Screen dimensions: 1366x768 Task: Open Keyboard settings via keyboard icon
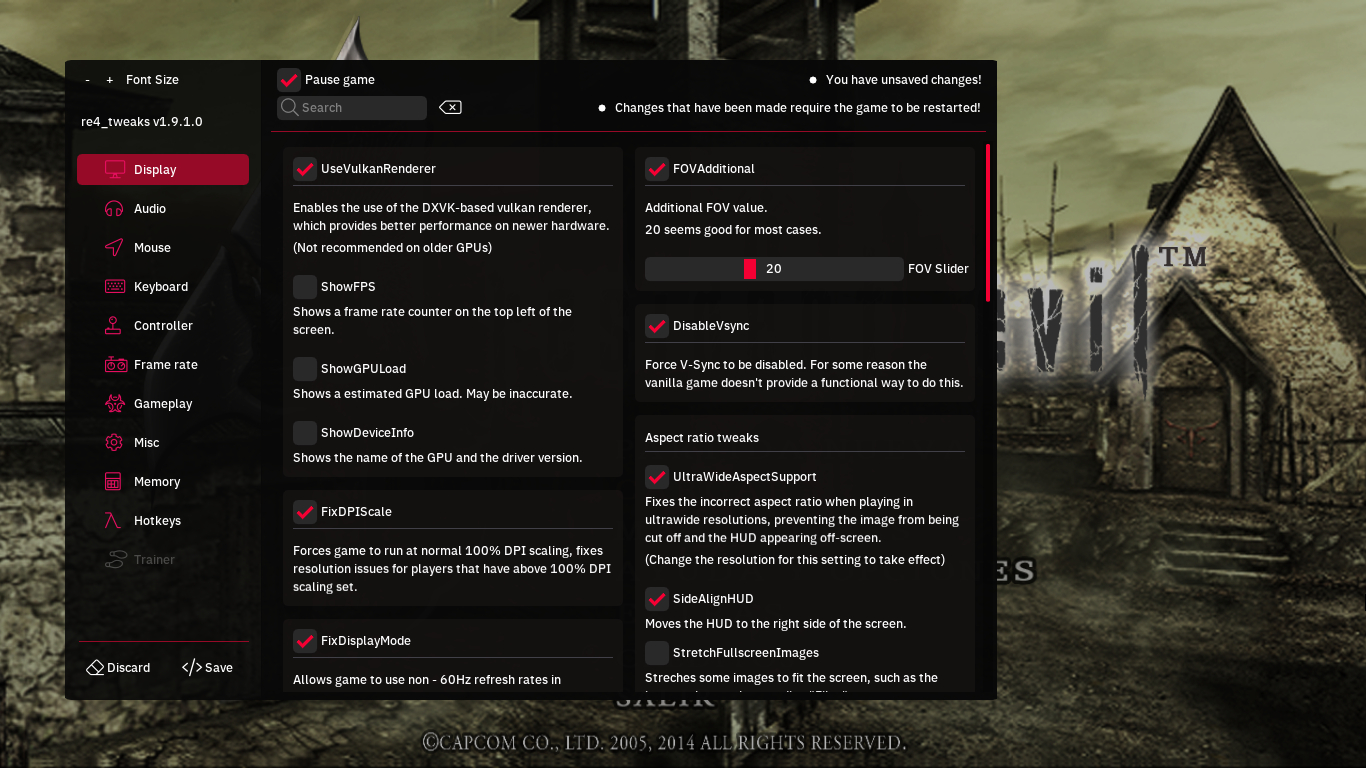point(115,286)
